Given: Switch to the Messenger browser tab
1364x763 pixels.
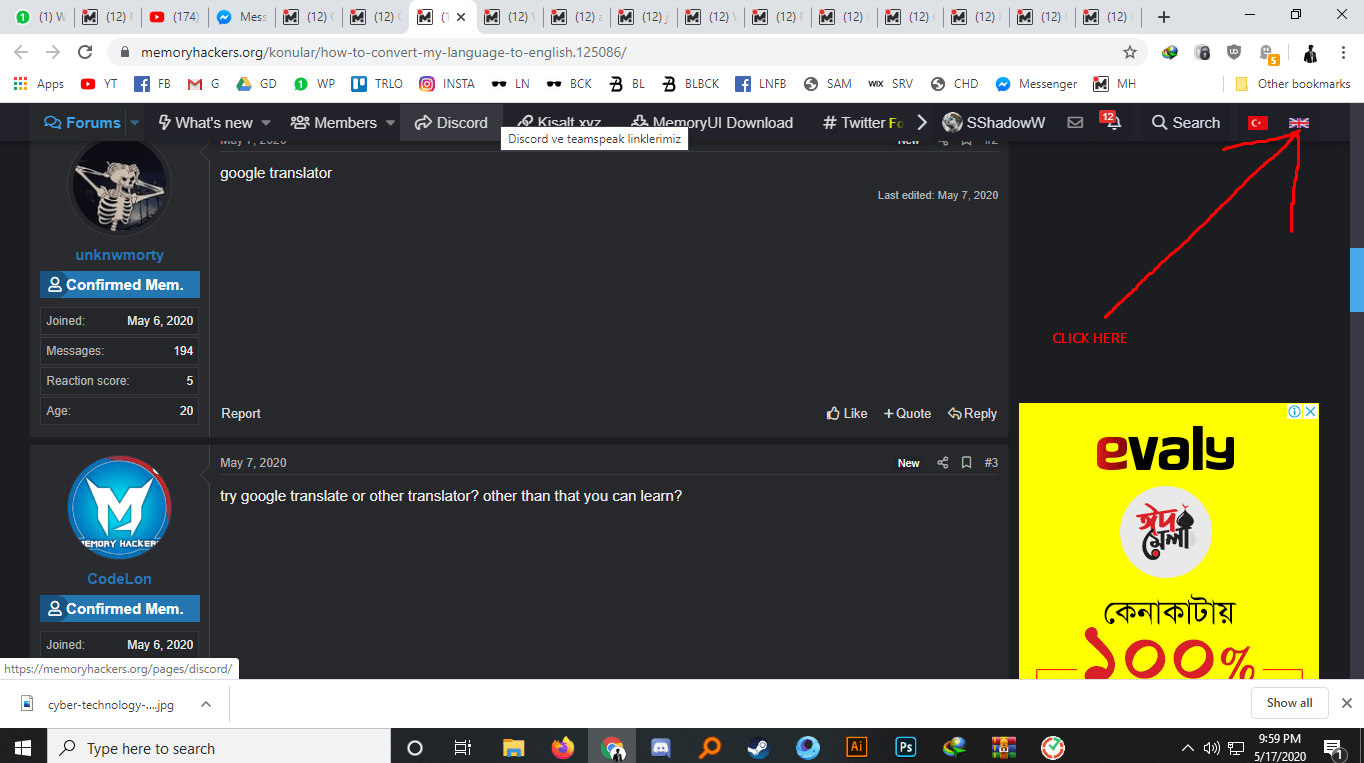Looking at the screenshot, I should [x=240, y=17].
